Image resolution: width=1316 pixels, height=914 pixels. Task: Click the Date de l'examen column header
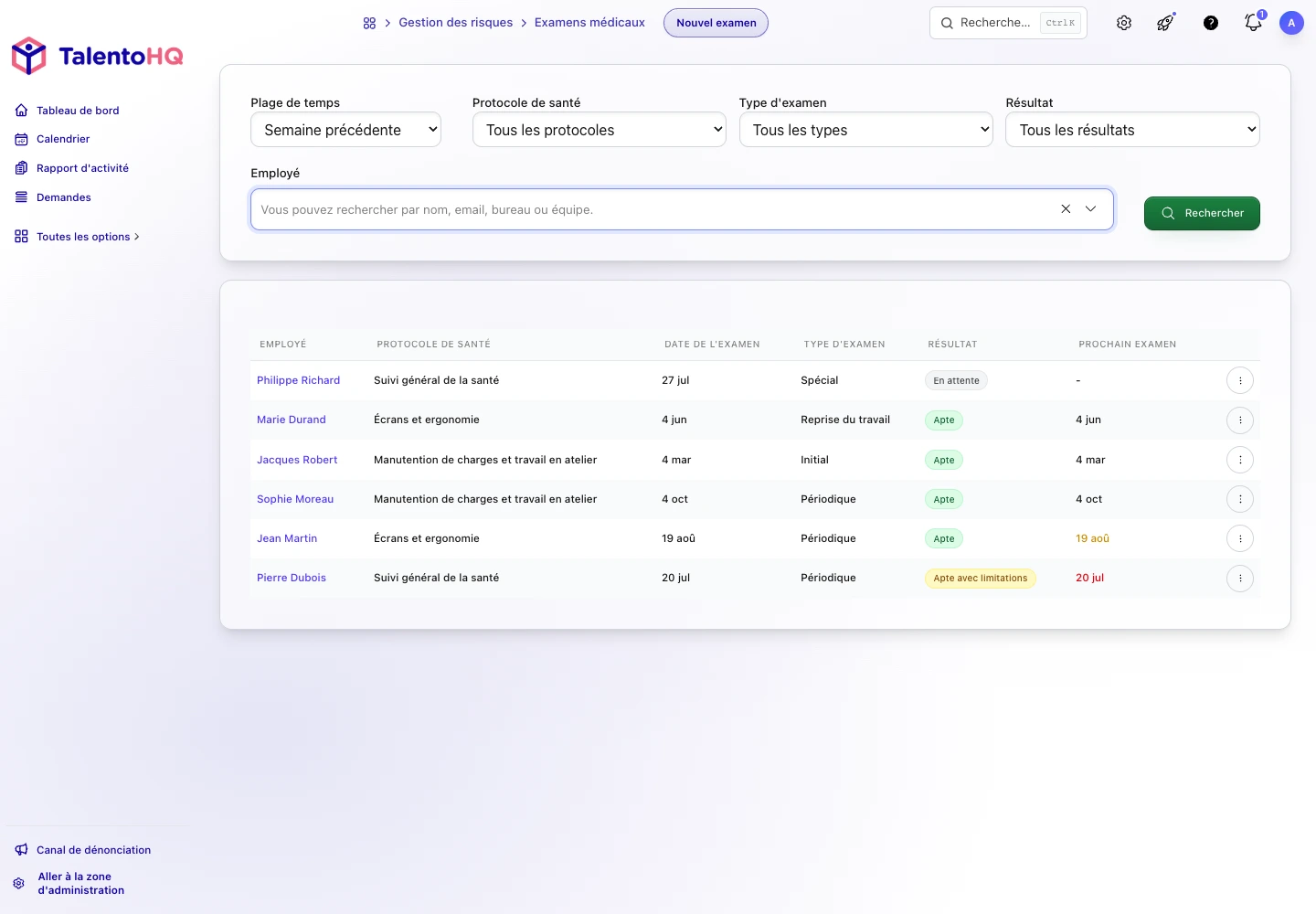[712, 345]
